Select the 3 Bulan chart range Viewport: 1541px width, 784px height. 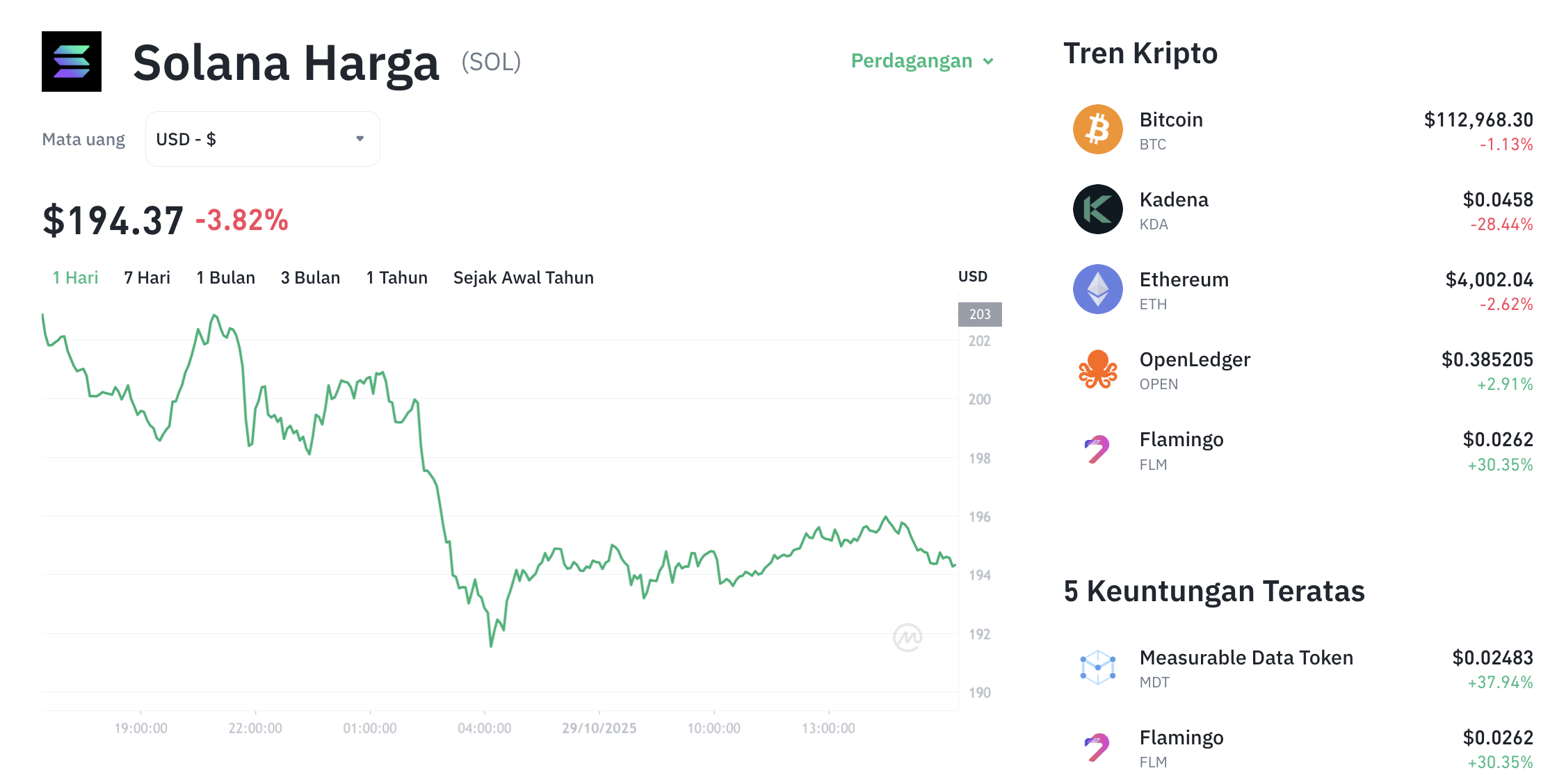tap(310, 278)
